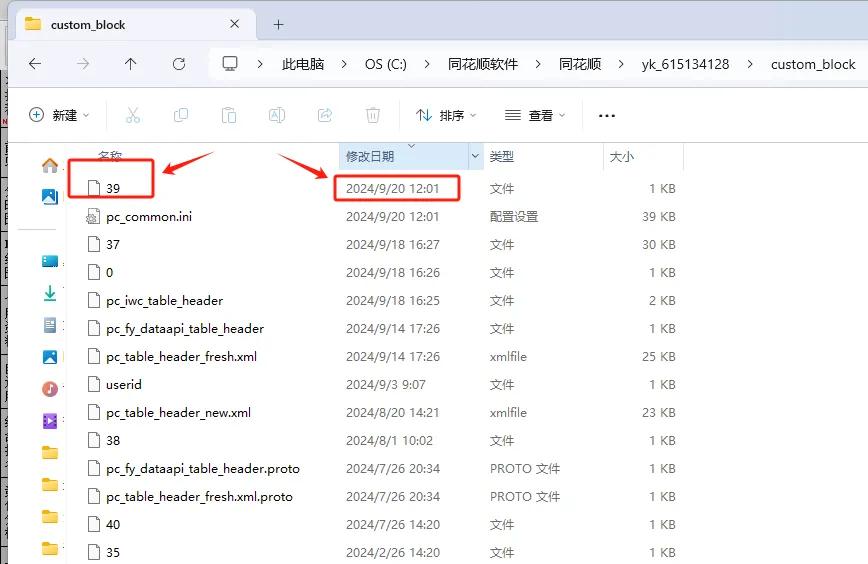Go to 同花顺软件 in address bar
This screenshot has width=868, height=564.
pyautogui.click(x=483, y=64)
